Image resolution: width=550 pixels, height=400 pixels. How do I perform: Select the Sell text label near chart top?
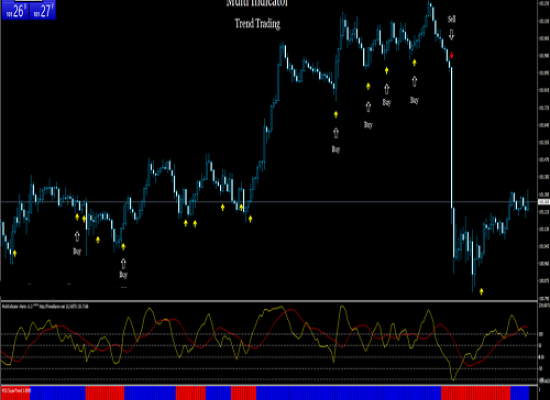(x=451, y=19)
